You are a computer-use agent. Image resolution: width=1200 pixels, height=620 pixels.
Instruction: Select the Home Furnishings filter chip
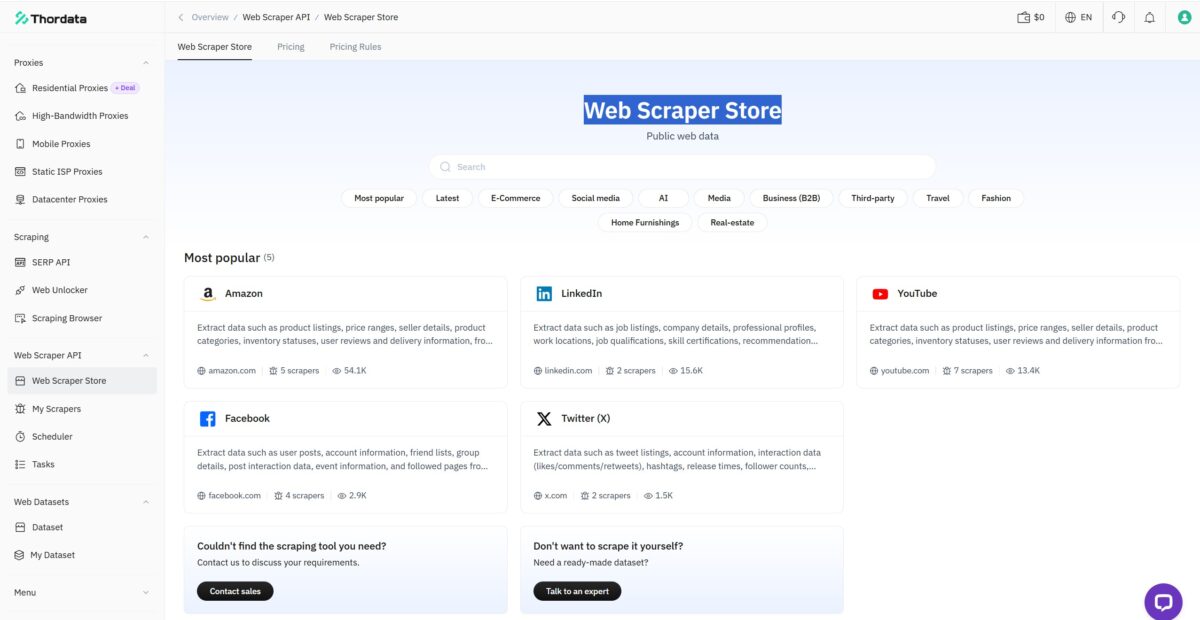point(645,223)
